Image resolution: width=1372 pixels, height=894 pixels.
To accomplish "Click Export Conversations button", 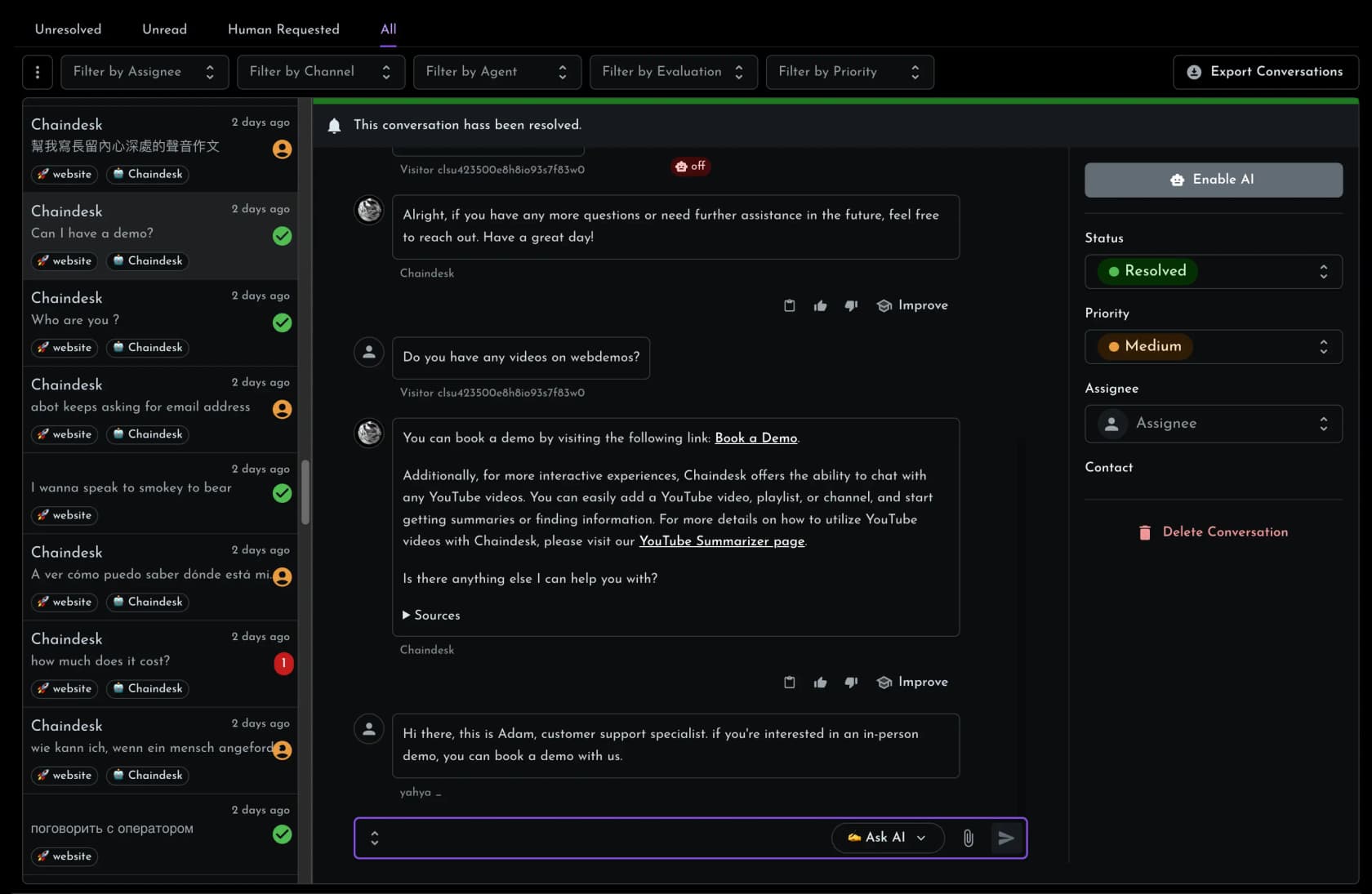I will pyautogui.click(x=1266, y=72).
